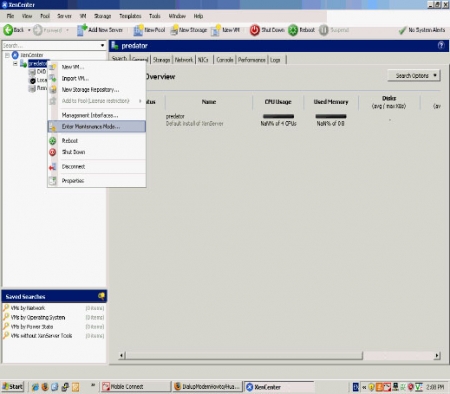Viewport: 450px width, 394px height.
Task: Open the Pool menu
Action: [45, 16]
